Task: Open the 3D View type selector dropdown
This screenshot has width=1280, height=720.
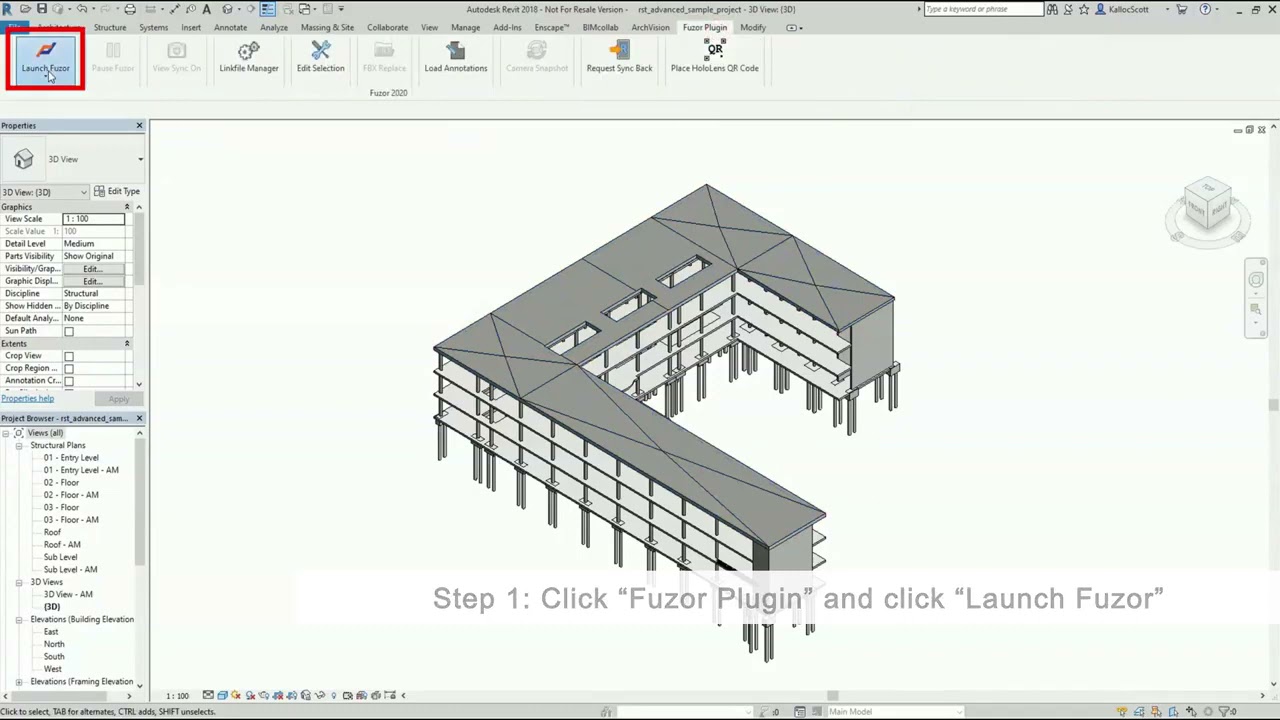Action: point(140,159)
